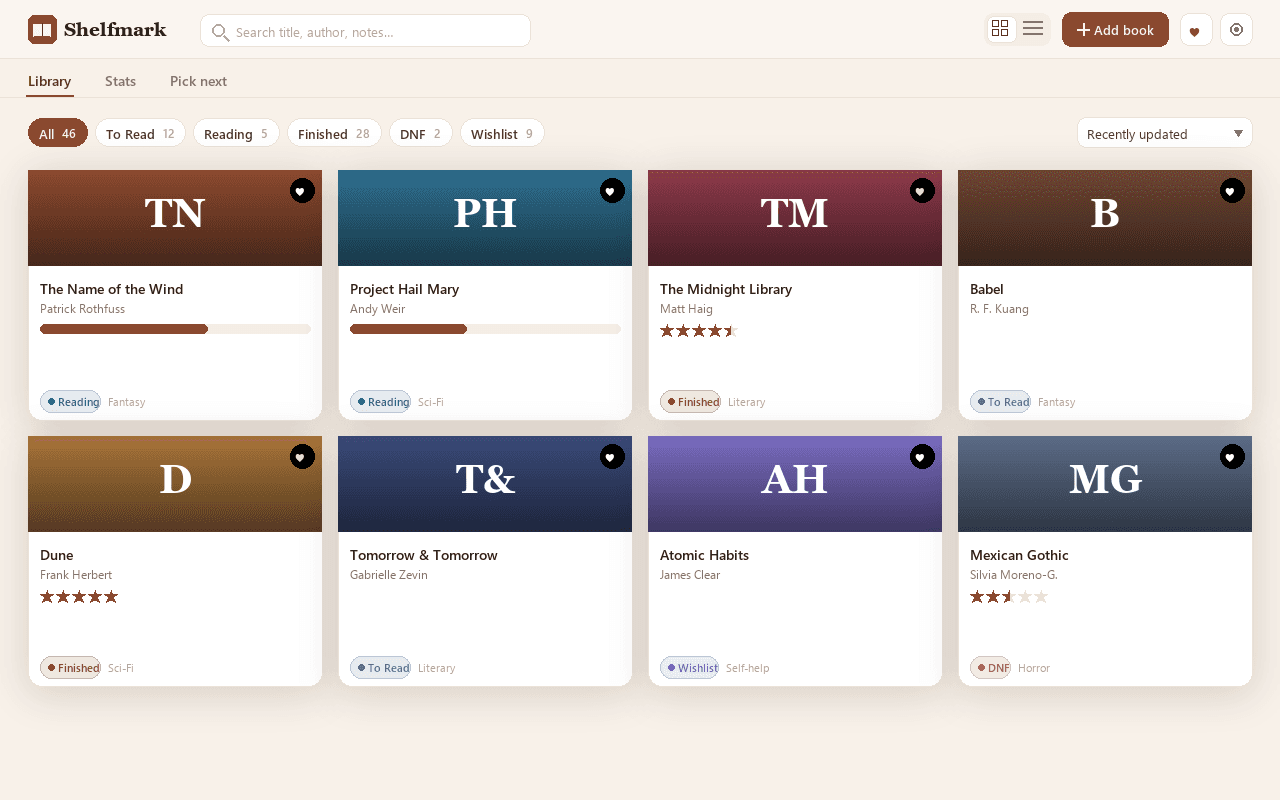
Task: Open the Stats tab
Action: (x=120, y=81)
